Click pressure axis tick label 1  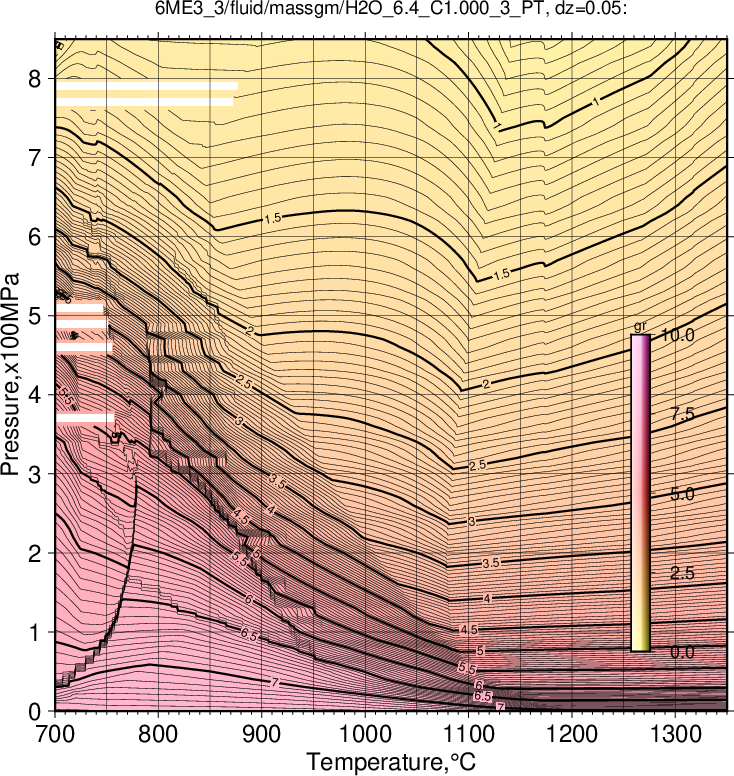35,632
